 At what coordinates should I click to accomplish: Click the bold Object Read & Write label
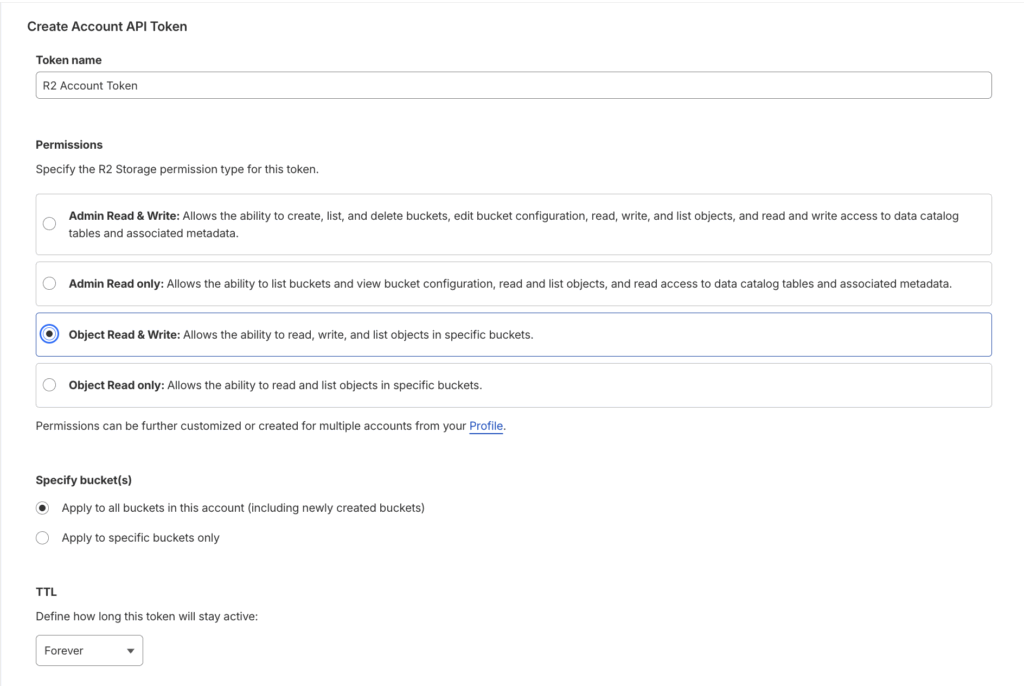click(x=124, y=335)
